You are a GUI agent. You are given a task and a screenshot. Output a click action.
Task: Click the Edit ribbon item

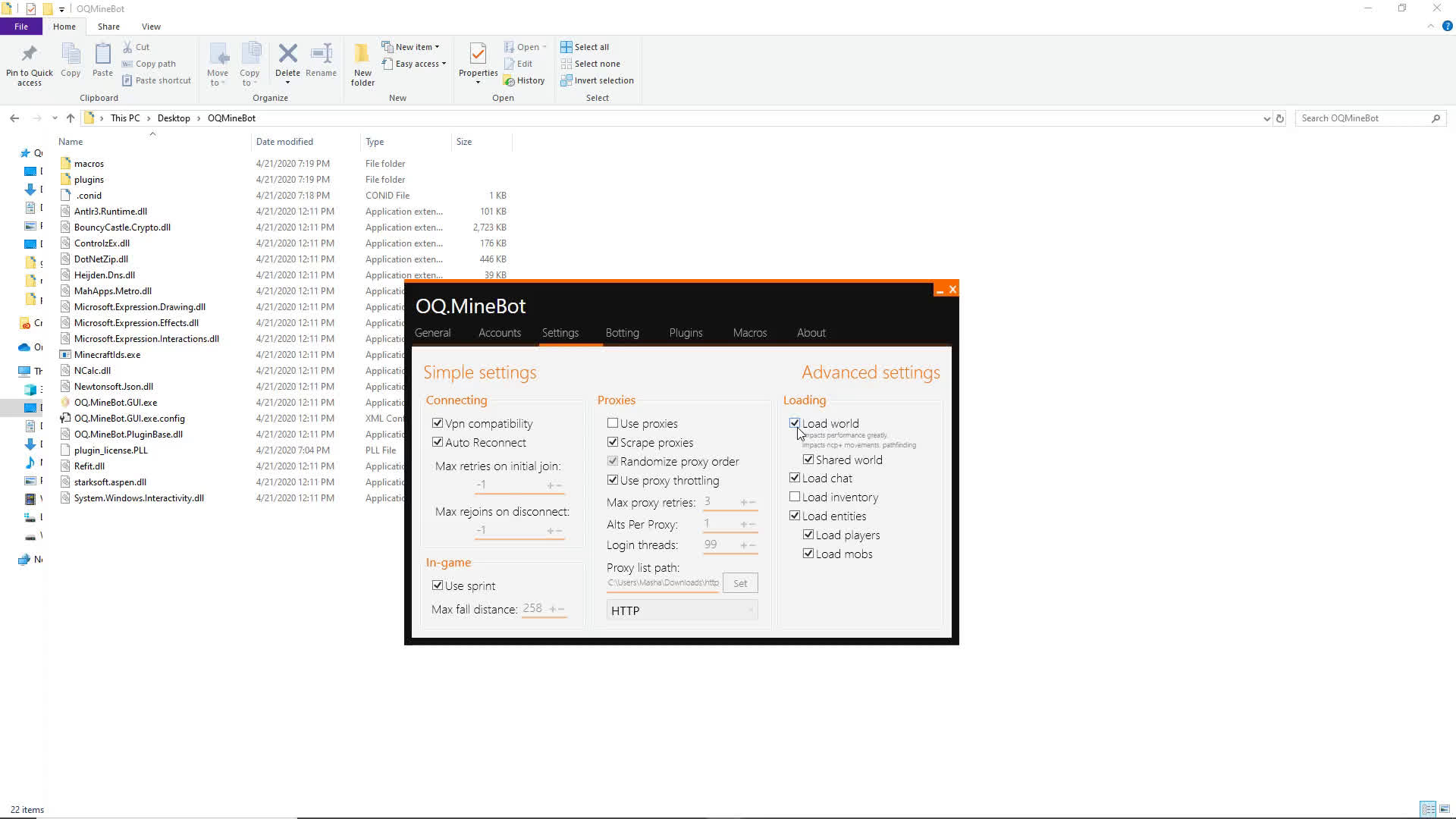[x=519, y=64]
